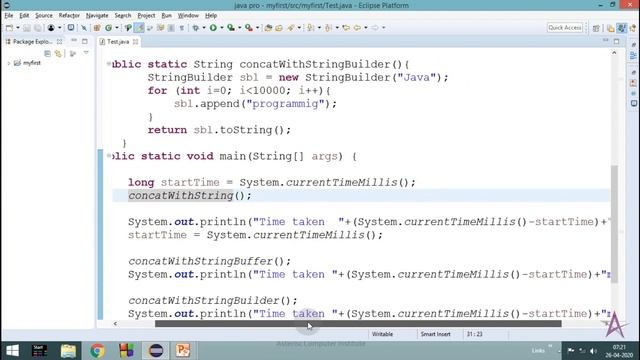Toggle Block Selection mode button
This screenshot has width=640, height=360.
[x=171, y=28]
